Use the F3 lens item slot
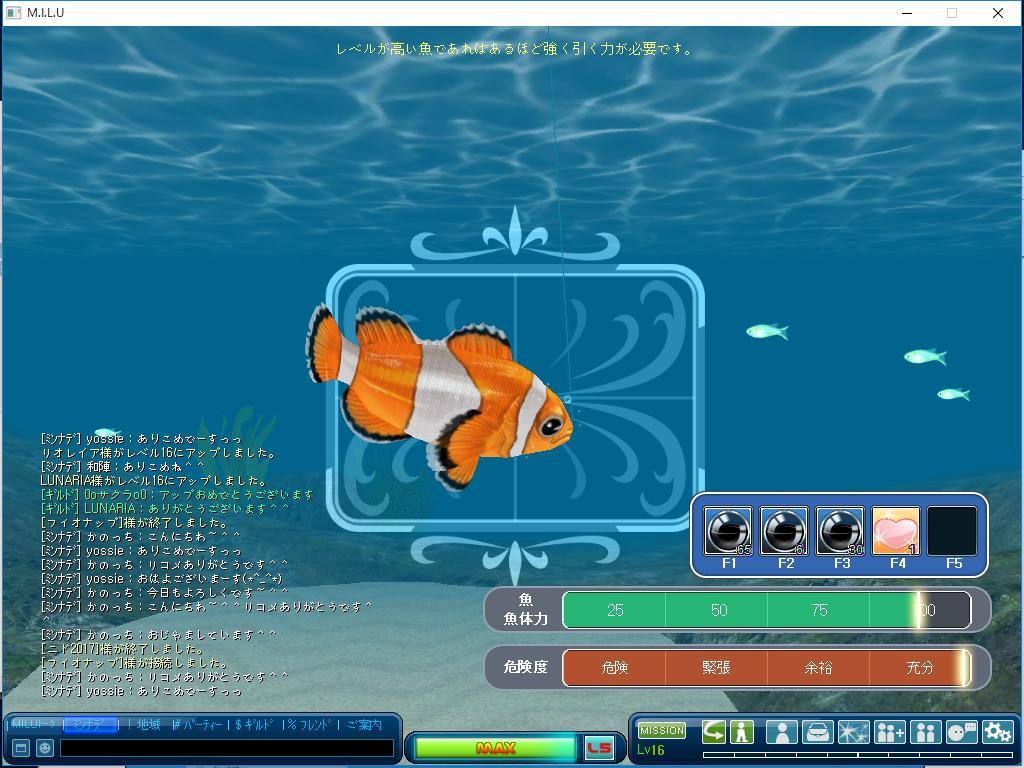The image size is (1024, 768). (x=840, y=530)
